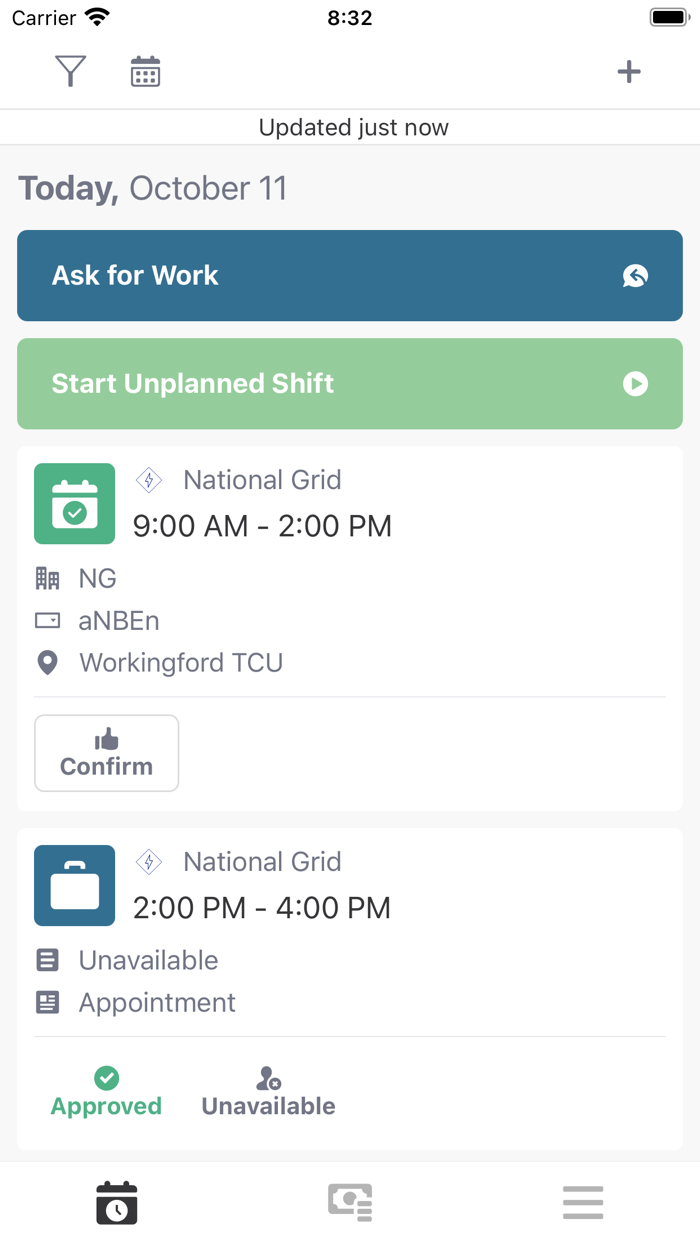This screenshot has width=700, height=1244.
Task: Tap the plus icon to add an entry
Action: (x=629, y=71)
